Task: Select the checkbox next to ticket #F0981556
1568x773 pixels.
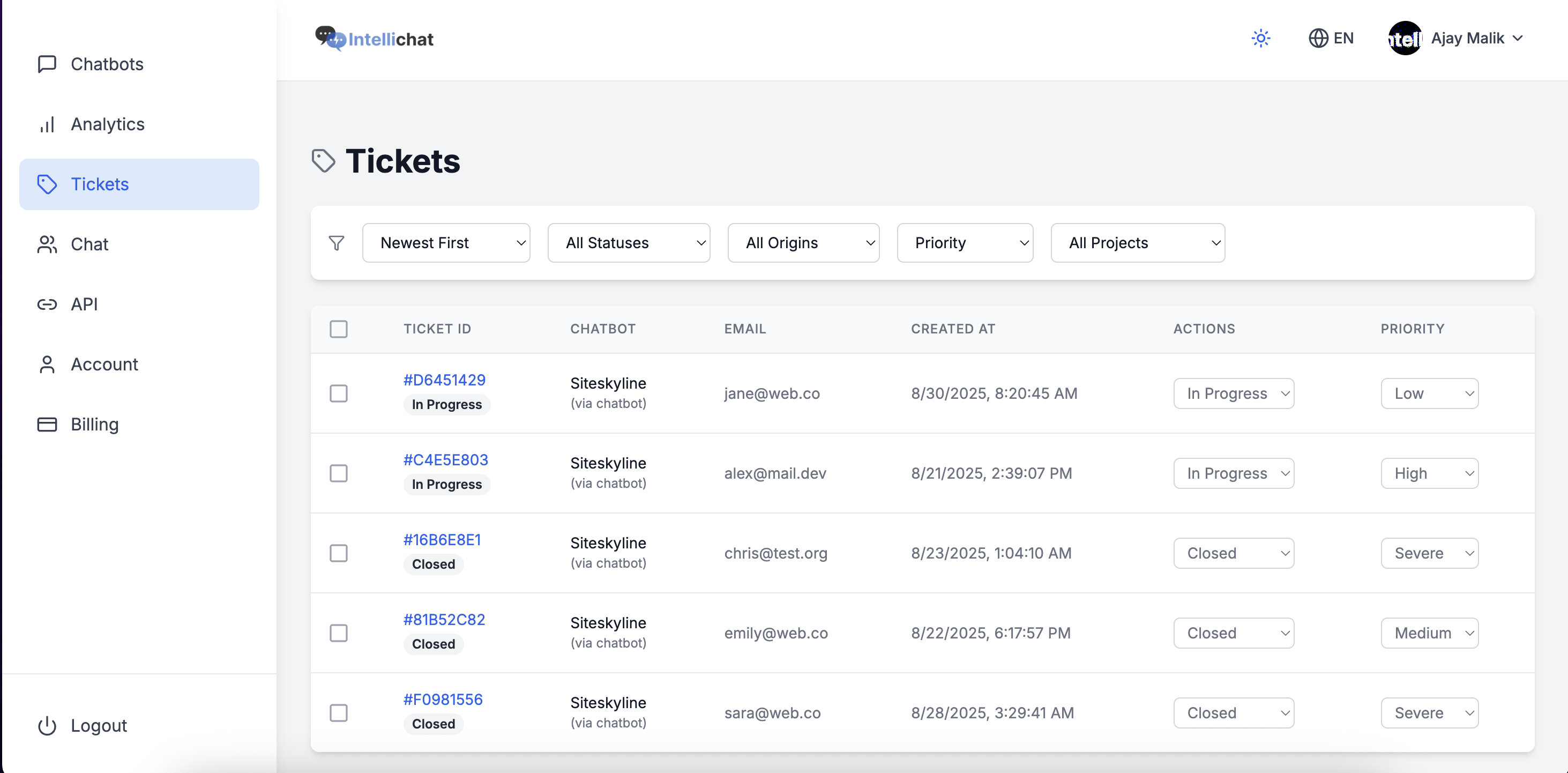Action: pyautogui.click(x=339, y=713)
